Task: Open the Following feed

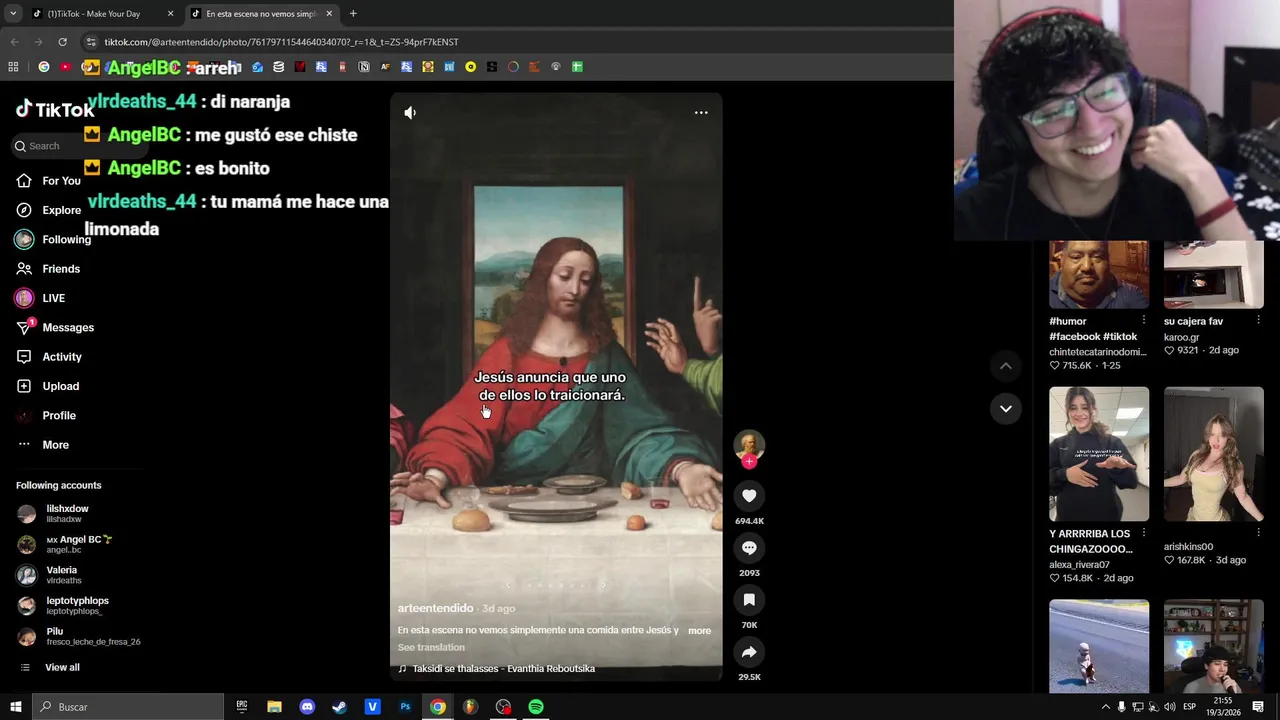Action: pyautogui.click(x=53, y=240)
